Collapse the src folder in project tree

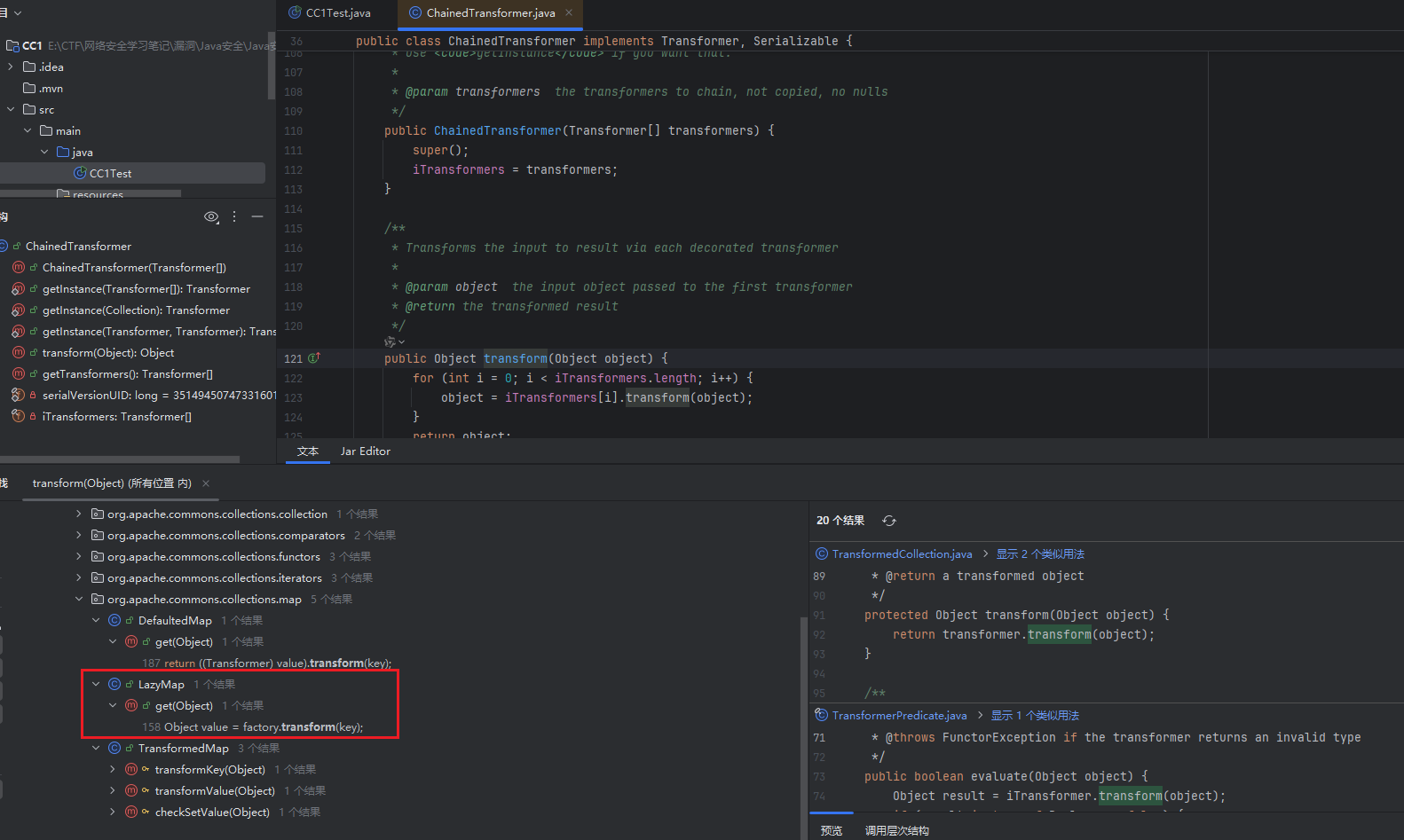pyautogui.click(x=11, y=110)
